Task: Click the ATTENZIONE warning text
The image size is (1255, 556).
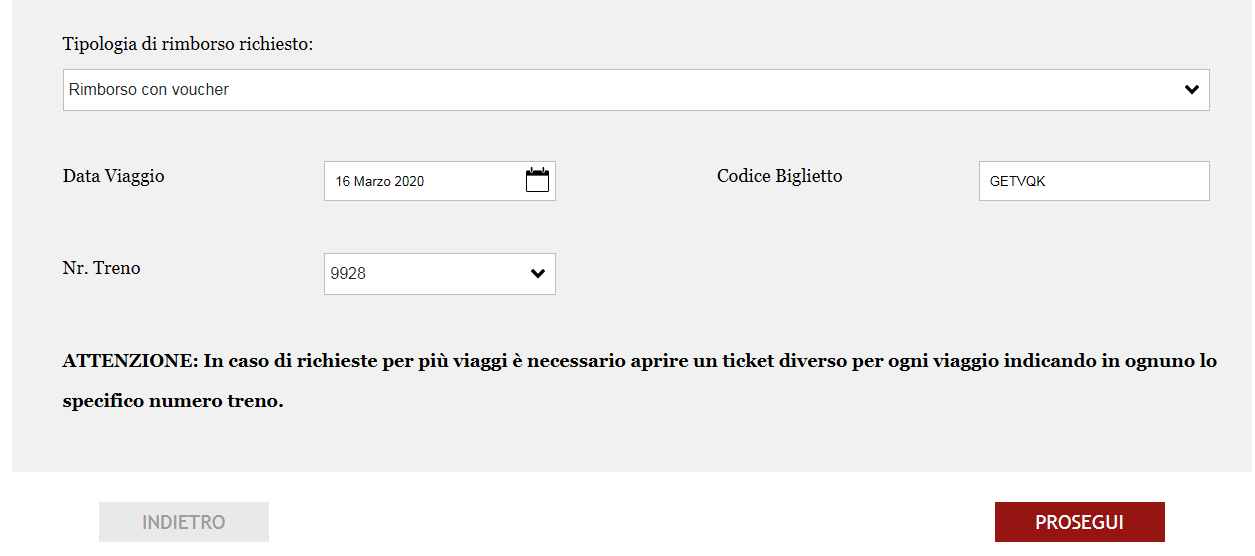Action: [x=640, y=381]
